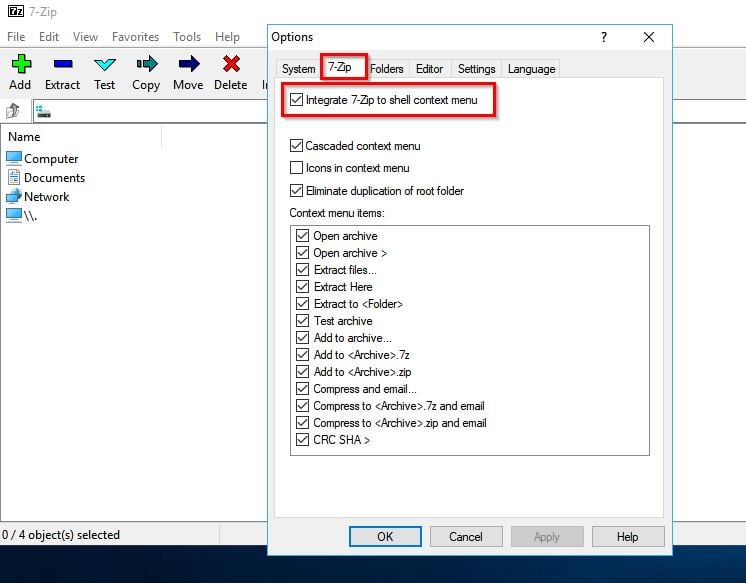Uncheck Compress to <Archive>.7z and email

[302, 405]
